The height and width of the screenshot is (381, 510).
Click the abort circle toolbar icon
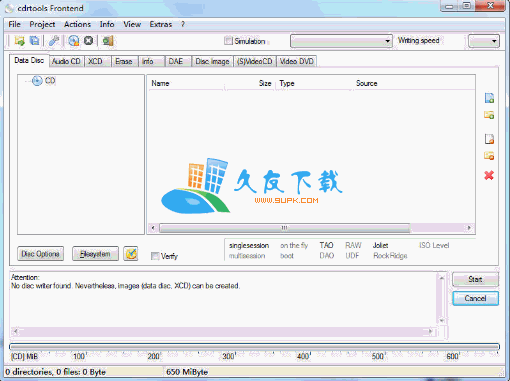[88, 41]
